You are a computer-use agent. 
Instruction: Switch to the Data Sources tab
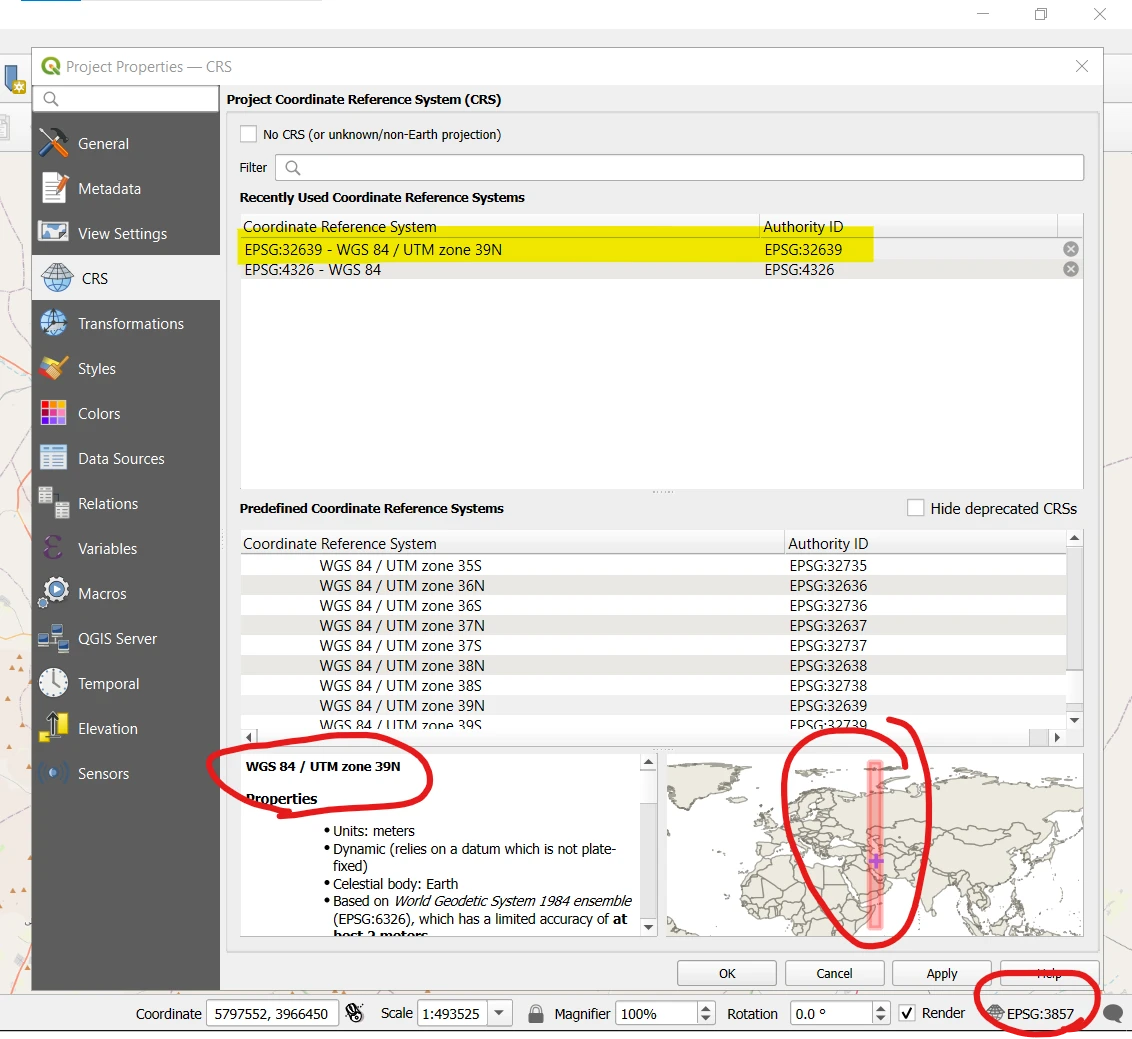[126, 458]
